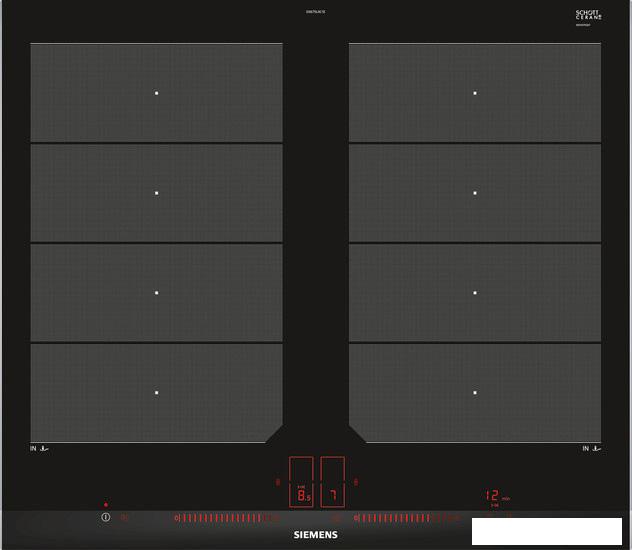Tap the 12 min timer display
The image size is (632, 550).
(497, 496)
